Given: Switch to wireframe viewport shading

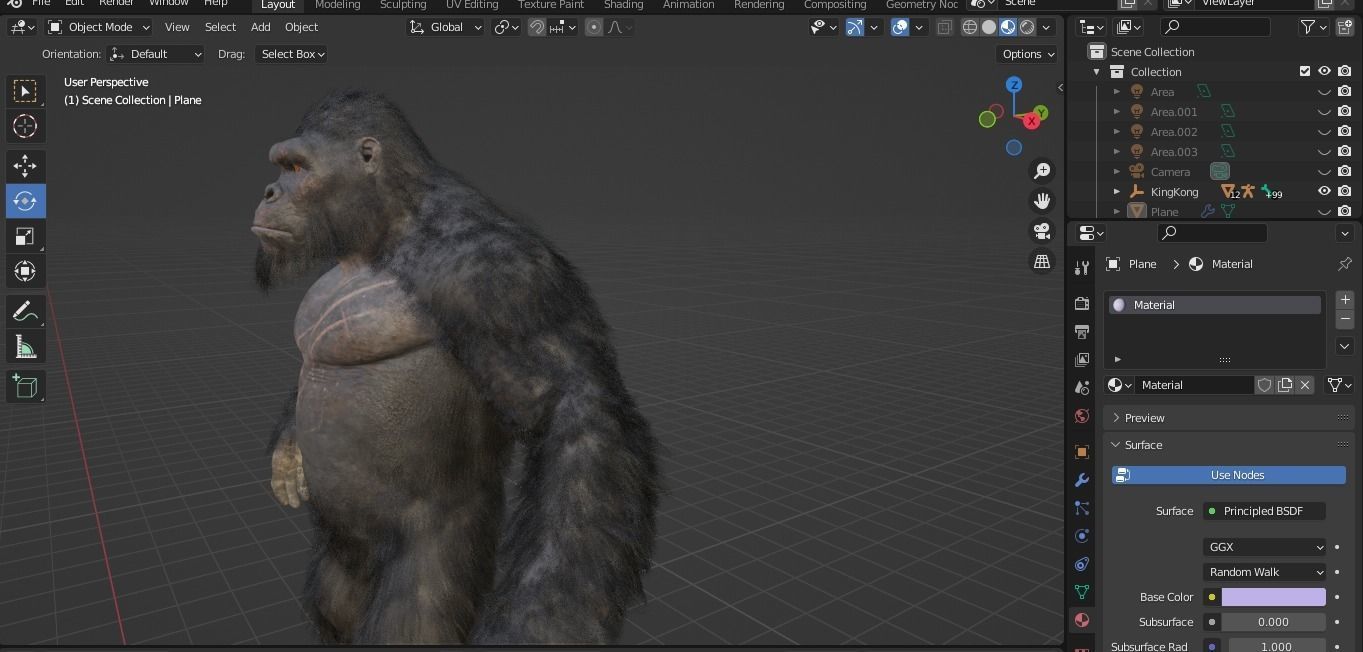Looking at the screenshot, I should (x=970, y=27).
